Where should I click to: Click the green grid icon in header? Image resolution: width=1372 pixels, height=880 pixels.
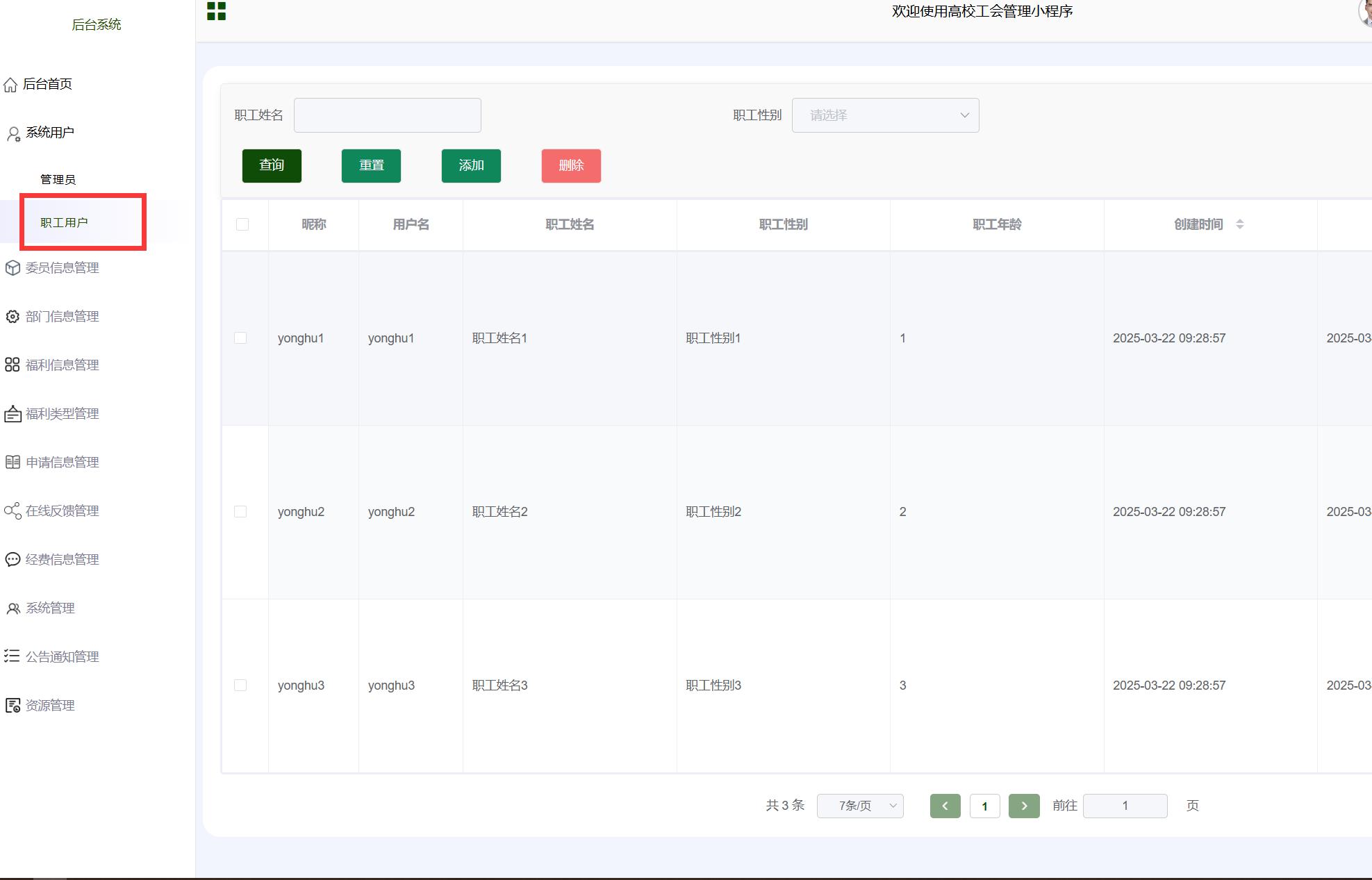pos(216,11)
